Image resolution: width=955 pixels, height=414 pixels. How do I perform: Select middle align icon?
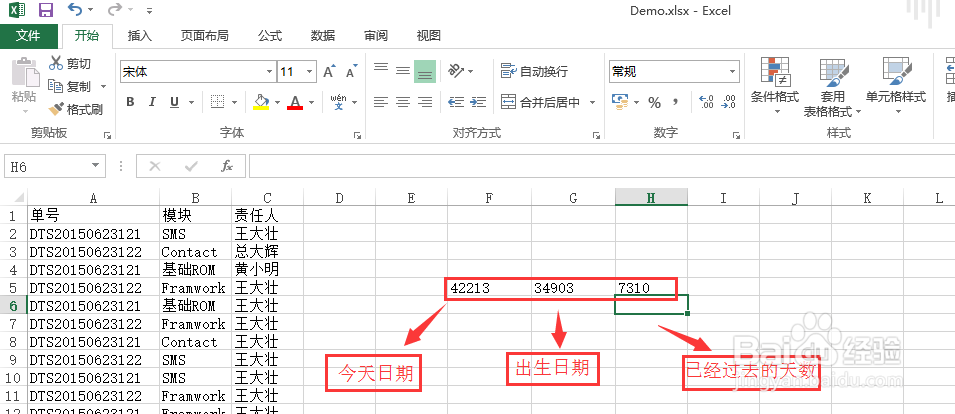coord(403,71)
